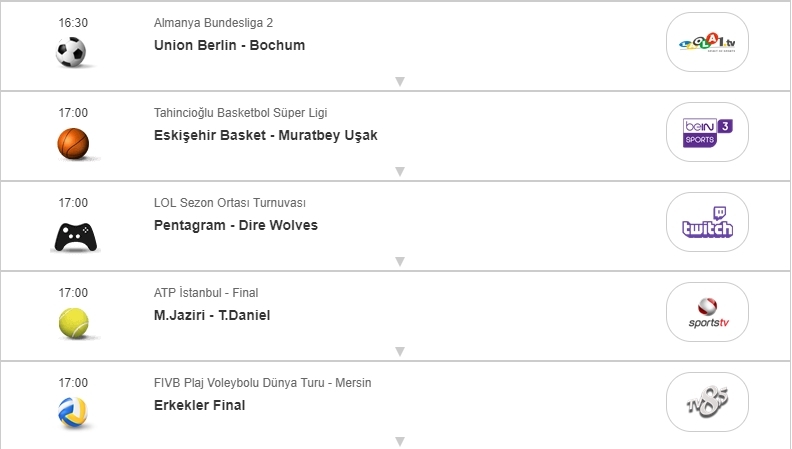Open the Twitch channel logo
The width and height of the screenshot is (792, 449).
click(707, 222)
